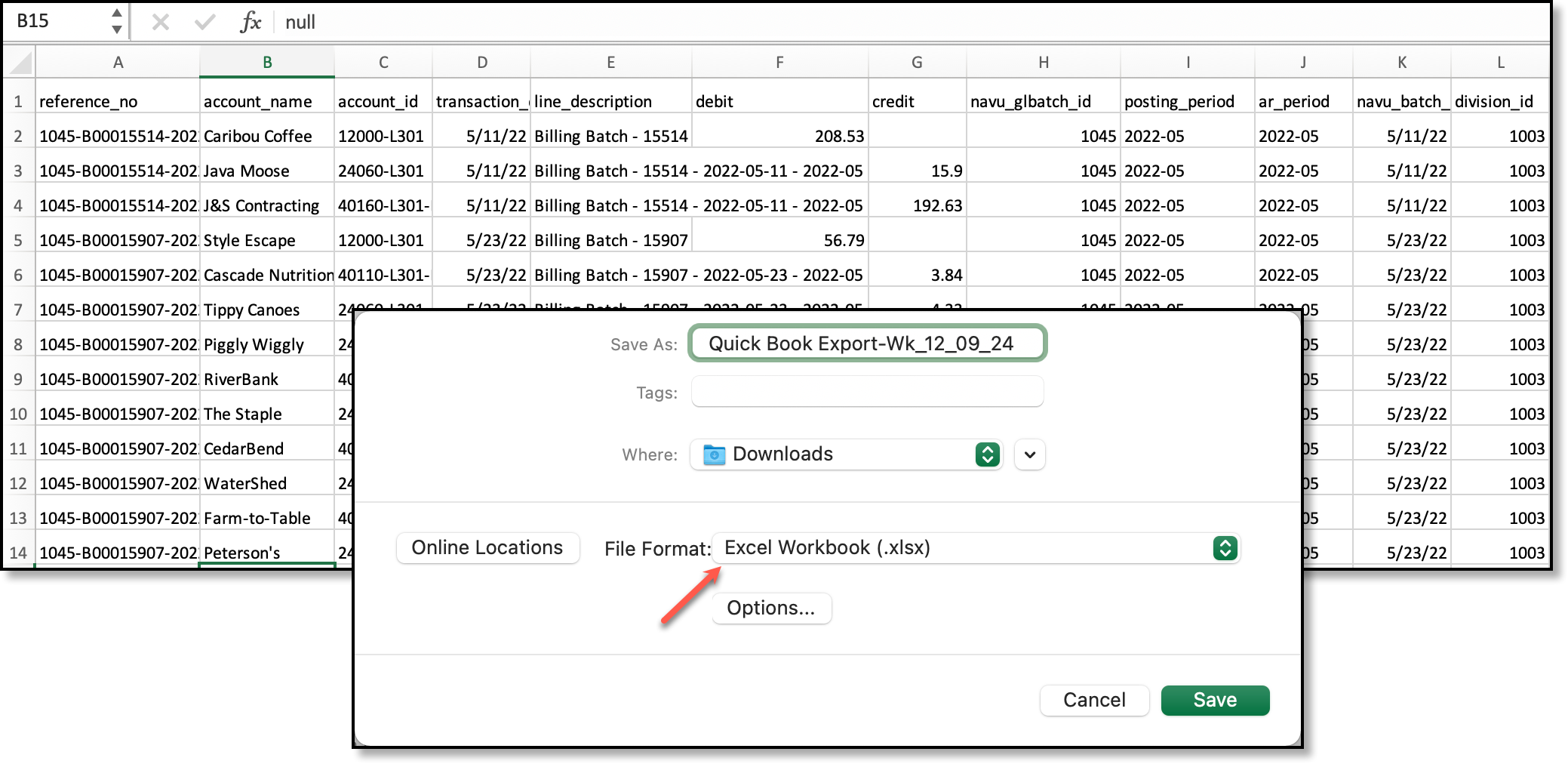Expand the save dialog with the chevron button
1568x764 pixels.
pos(1030,454)
